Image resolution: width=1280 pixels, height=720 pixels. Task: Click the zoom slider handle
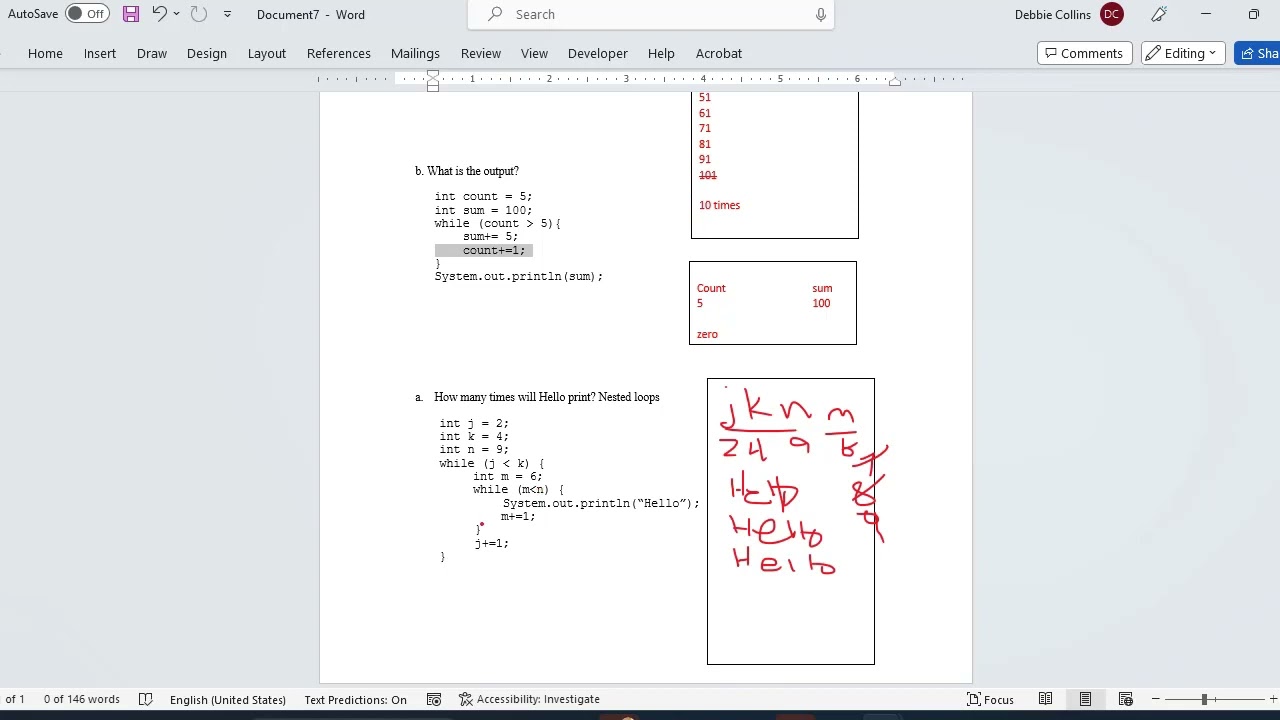coord(1204,699)
